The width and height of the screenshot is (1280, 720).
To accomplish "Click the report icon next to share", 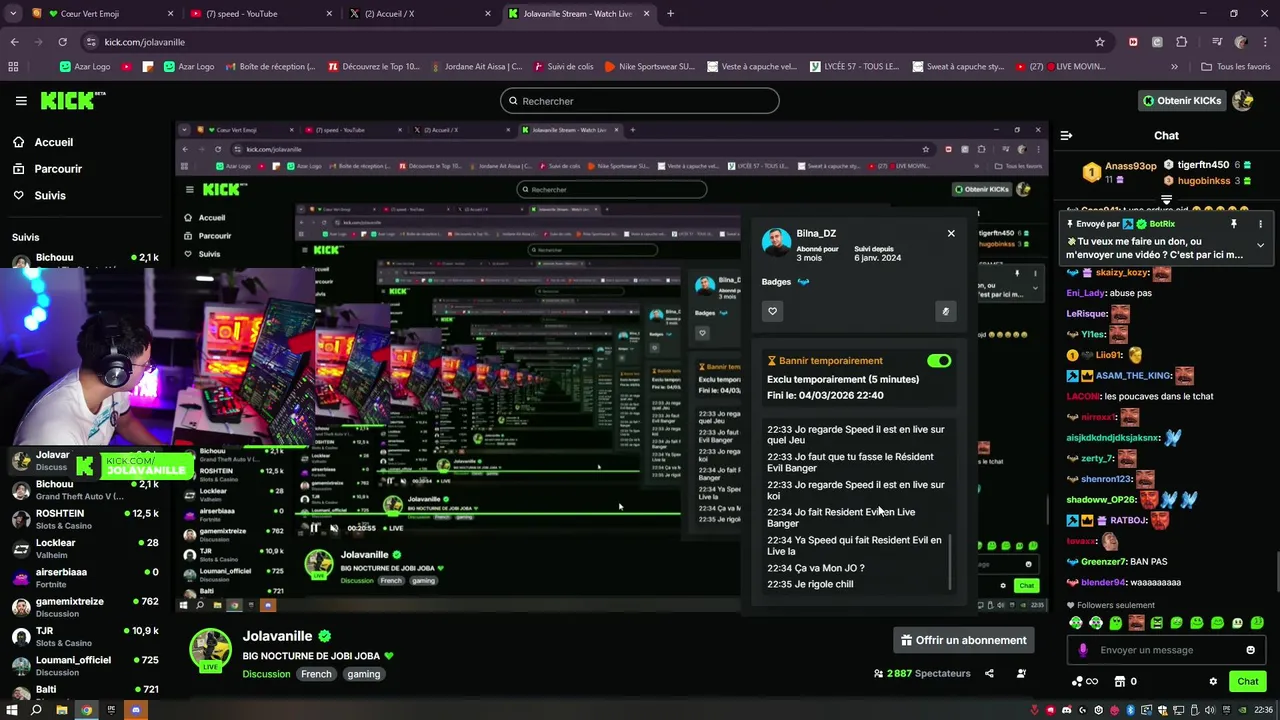I will [x=1021, y=674].
